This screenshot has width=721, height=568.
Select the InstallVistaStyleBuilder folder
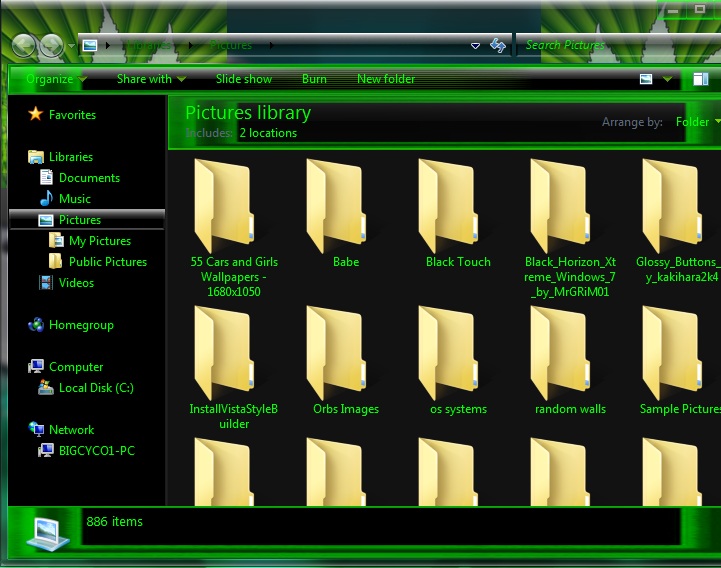click(234, 368)
